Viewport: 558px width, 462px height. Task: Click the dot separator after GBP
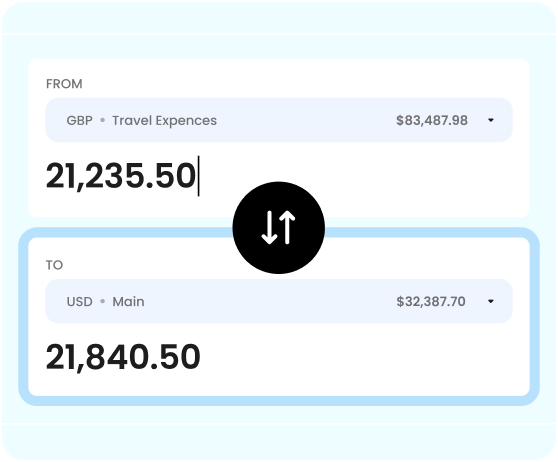click(102, 120)
